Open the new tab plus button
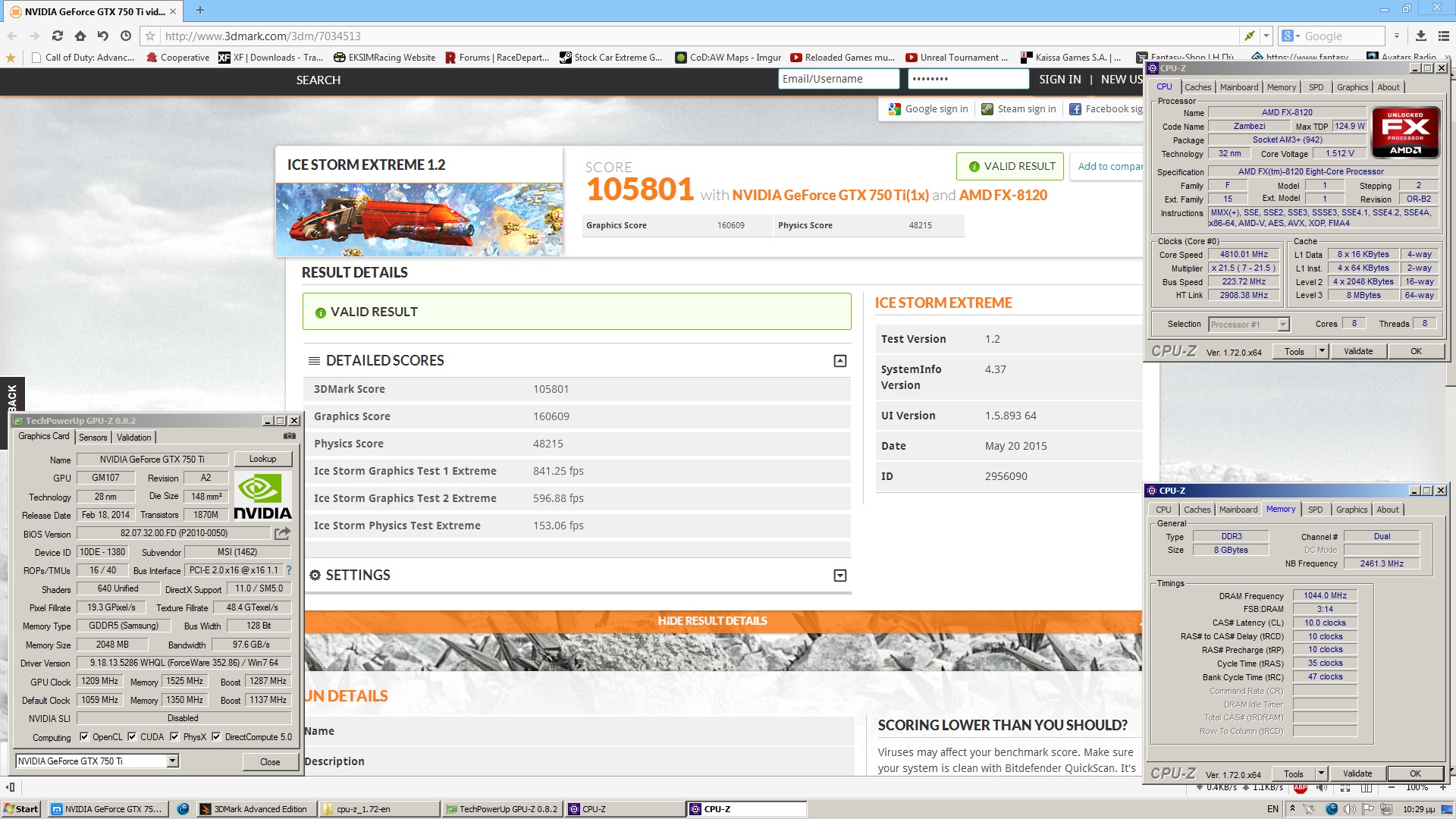1456x819 pixels. (x=200, y=11)
